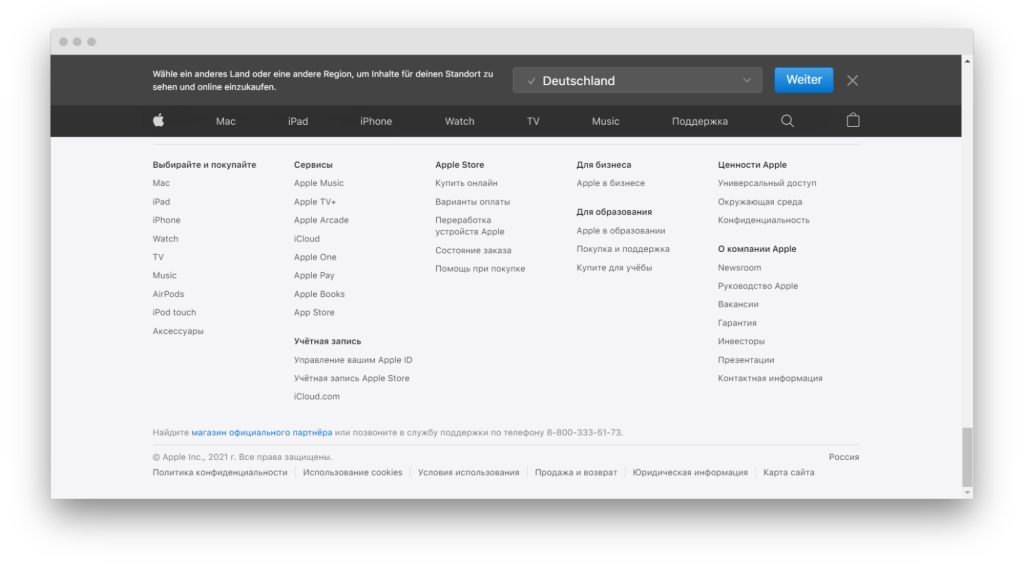This screenshot has height=571, width=1024.
Task: Open Поддержка in the navigation bar
Action: pyautogui.click(x=699, y=122)
